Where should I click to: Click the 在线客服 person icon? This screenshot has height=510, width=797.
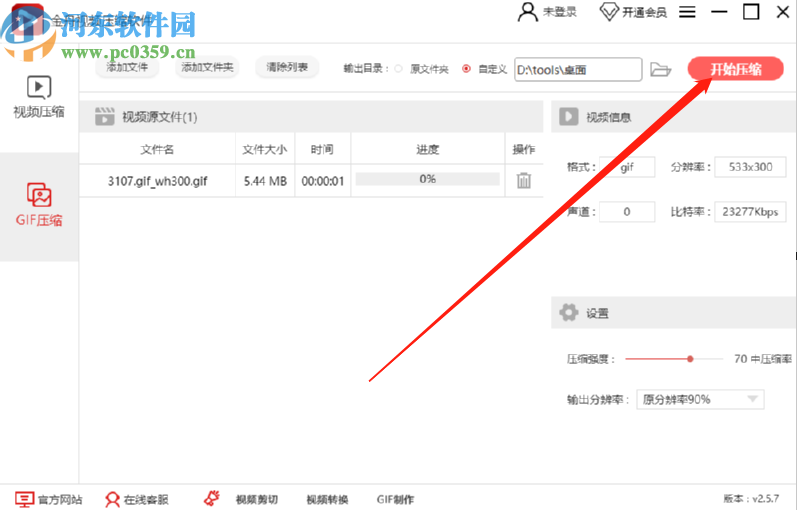112,500
